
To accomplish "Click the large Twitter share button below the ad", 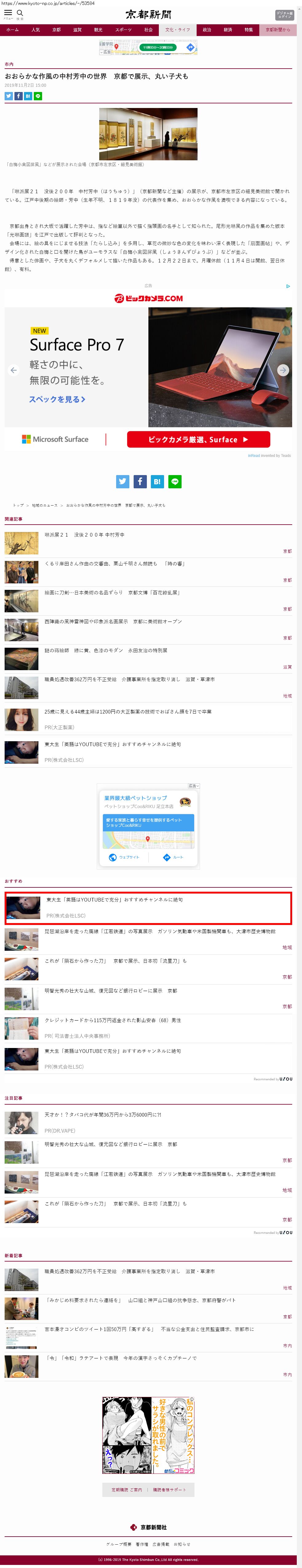I will click(x=123, y=482).
